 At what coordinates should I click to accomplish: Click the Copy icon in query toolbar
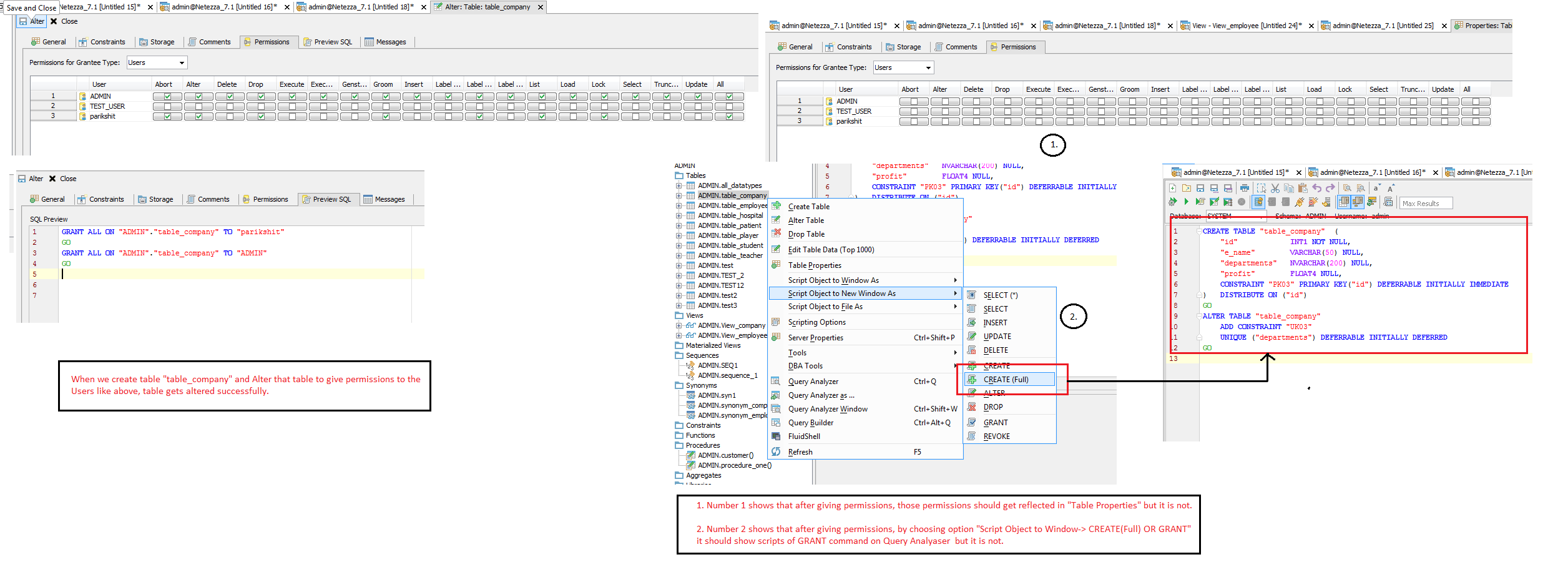[1289, 188]
